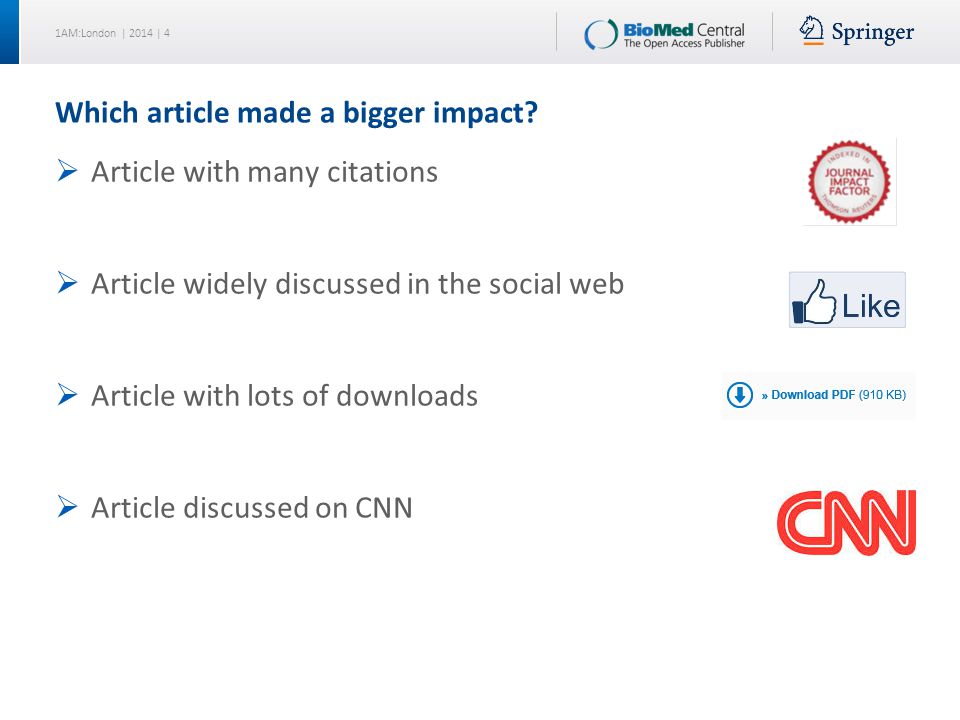Click 'The Open Access Publisher' tagline
960x720 pixels.
684,43
